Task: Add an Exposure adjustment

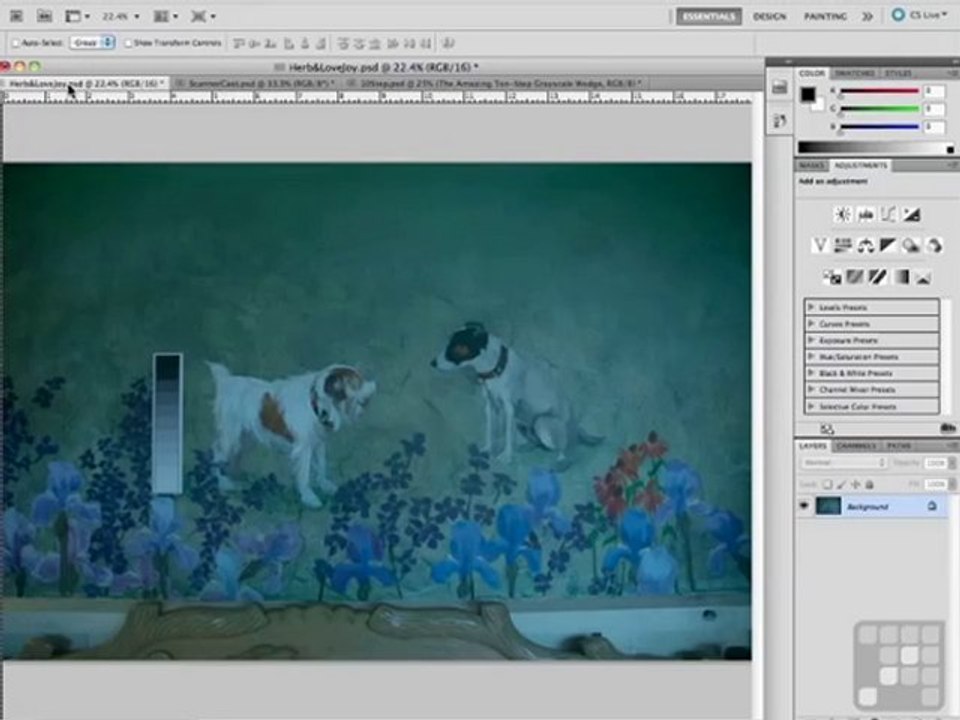Action: 911,214
